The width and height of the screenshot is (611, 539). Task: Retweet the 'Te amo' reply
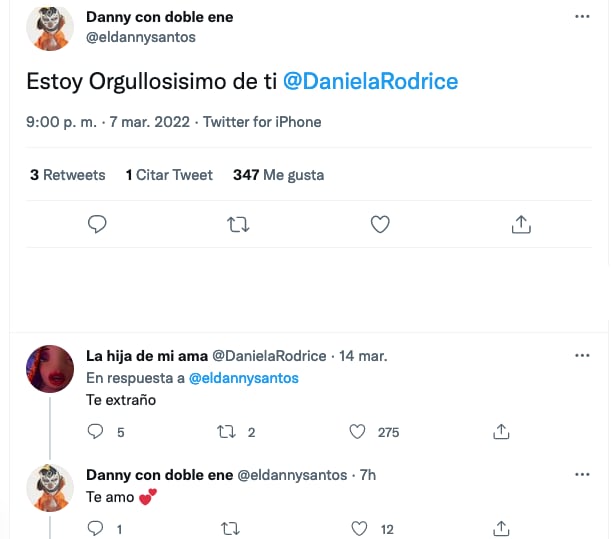pyautogui.click(x=227, y=528)
